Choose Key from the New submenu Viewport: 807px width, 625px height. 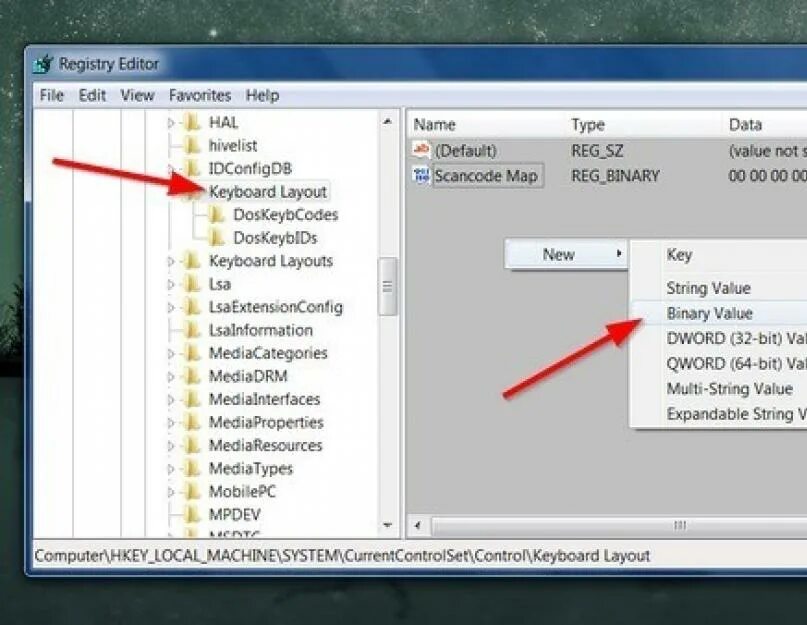720,255
